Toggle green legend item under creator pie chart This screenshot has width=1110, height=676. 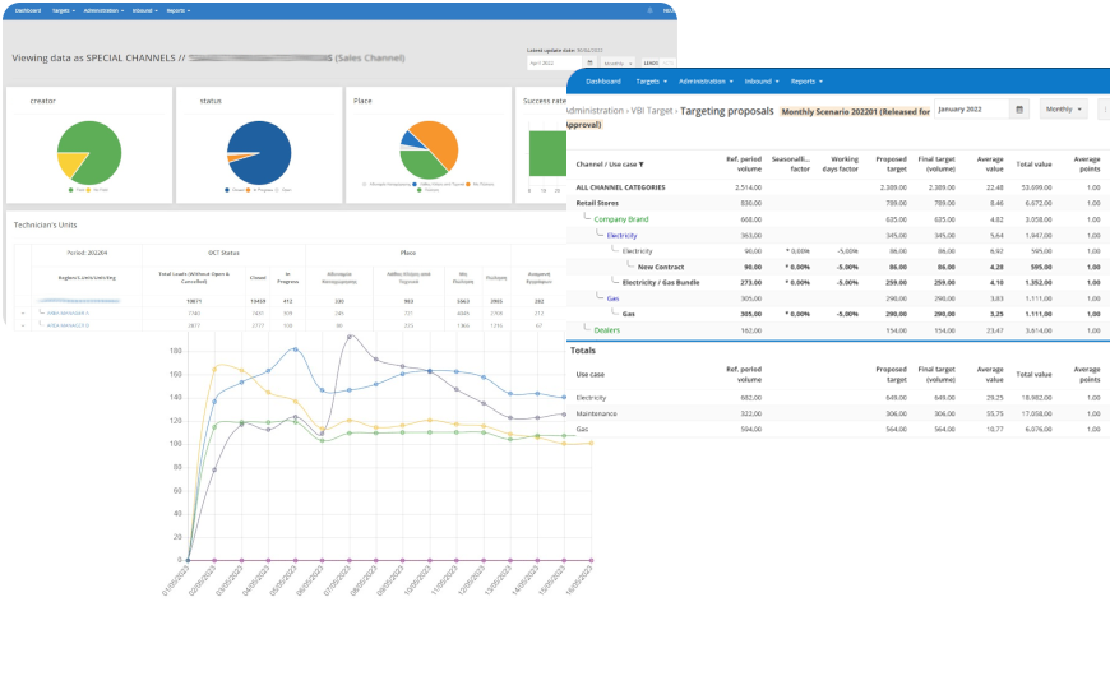[x=72, y=189]
